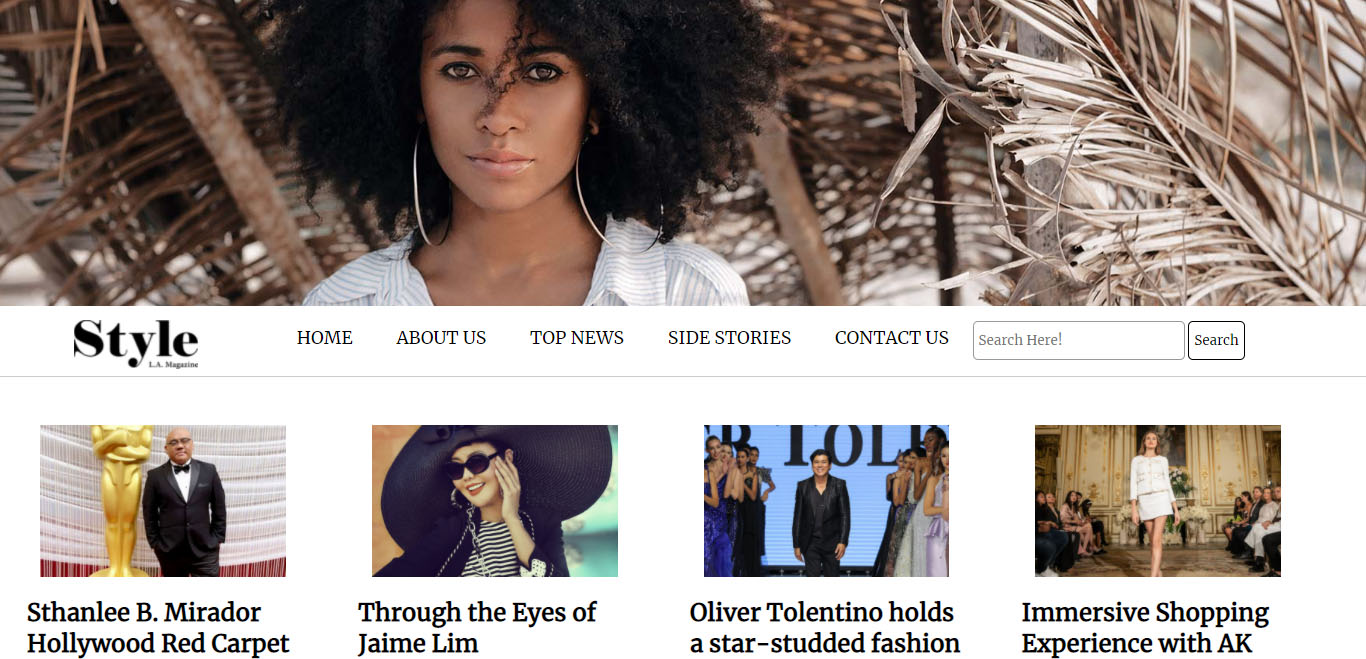The height and width of the screenshot is (659, 1366).
Task: Open the CONTACT US page
Action: click(x=892, y=338)
